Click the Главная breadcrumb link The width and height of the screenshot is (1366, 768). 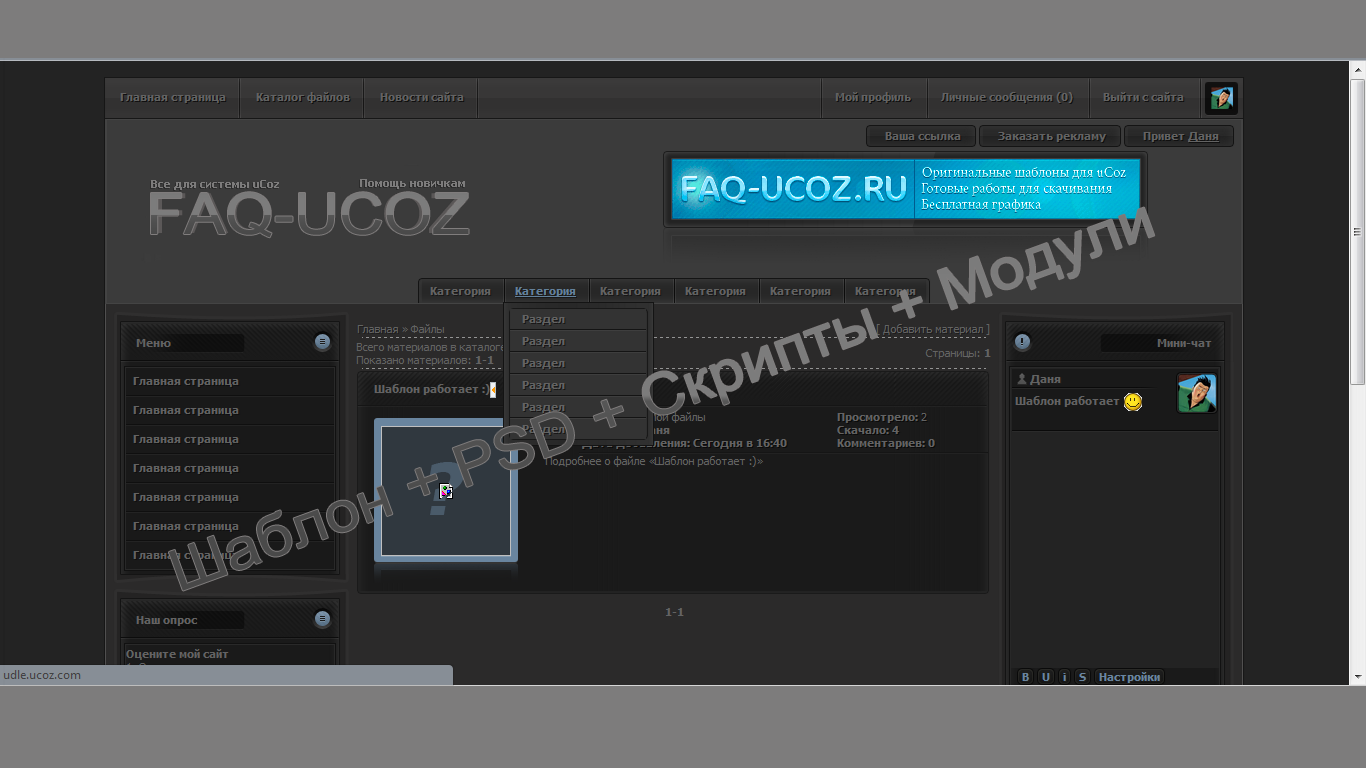point(378,329)
